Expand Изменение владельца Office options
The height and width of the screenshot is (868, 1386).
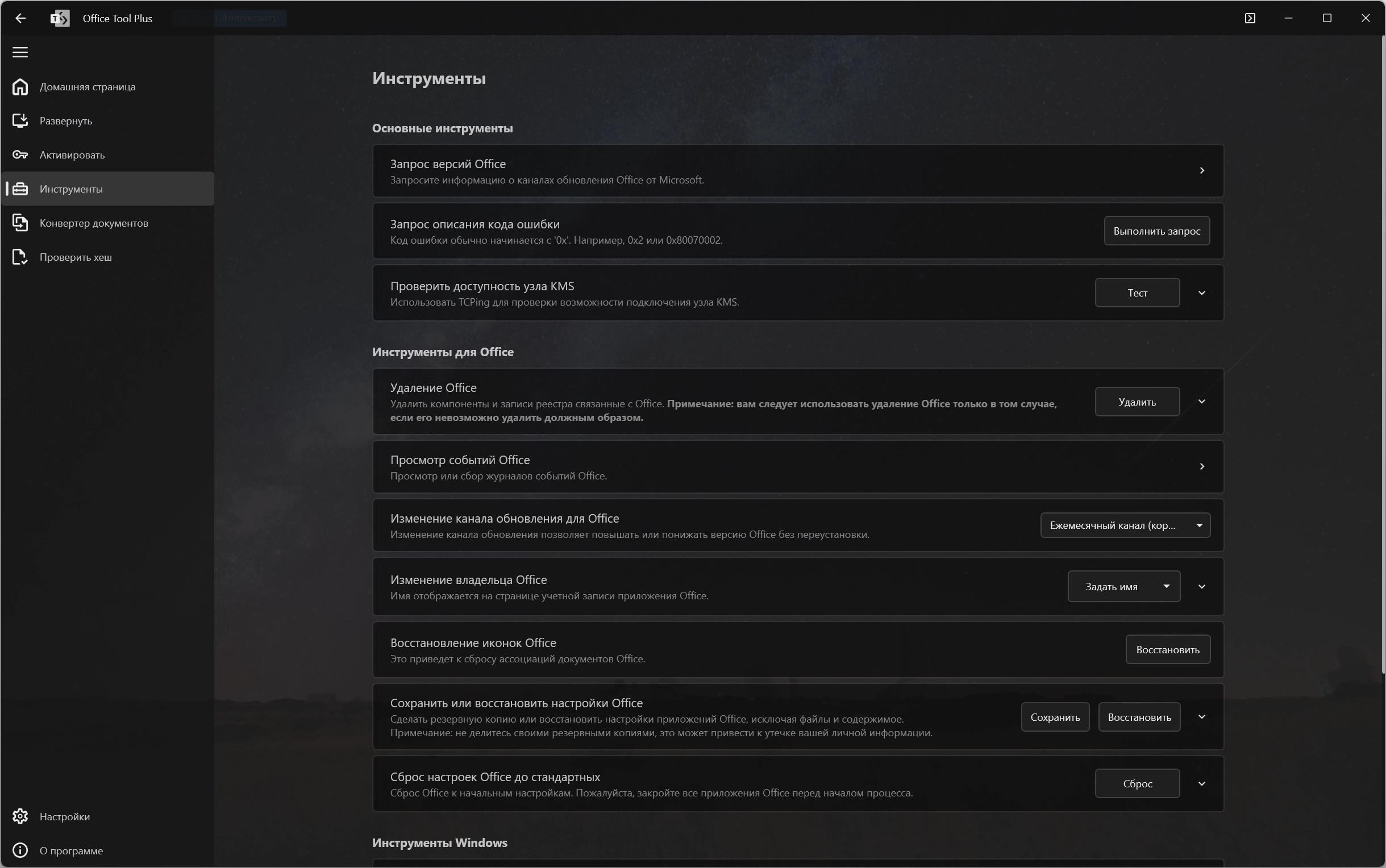tap(1202, 586)
